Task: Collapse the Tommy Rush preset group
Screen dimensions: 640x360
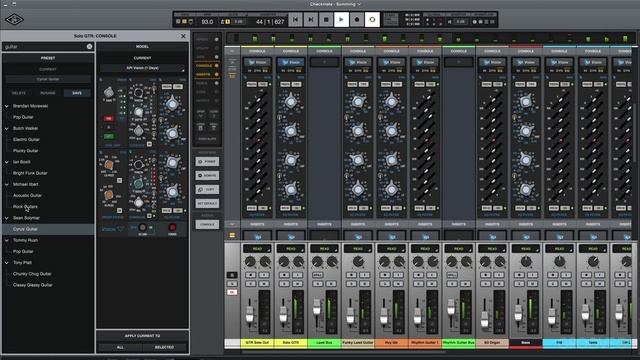Action: [x=7, y=240]
